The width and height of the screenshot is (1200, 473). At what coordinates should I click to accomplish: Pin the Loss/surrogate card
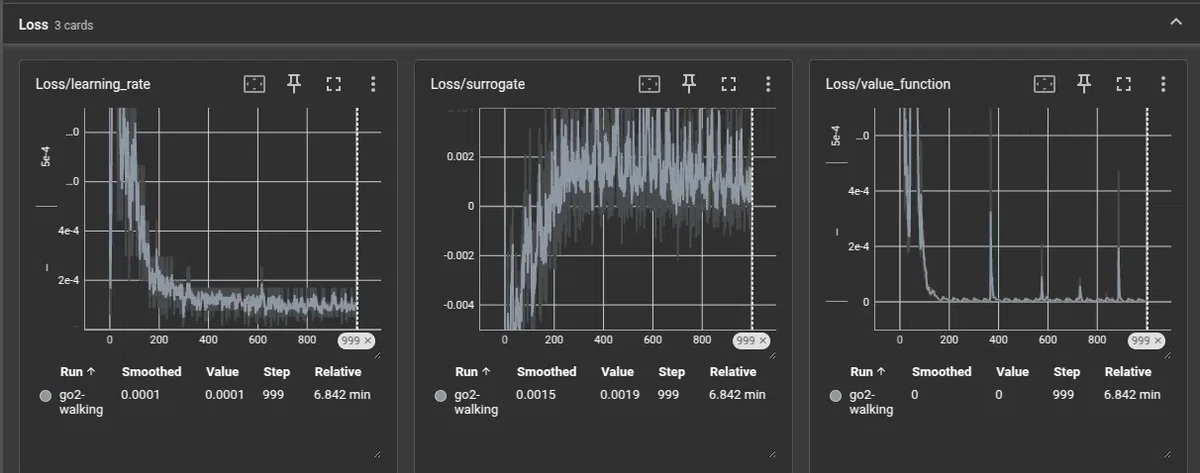[689, 84]
